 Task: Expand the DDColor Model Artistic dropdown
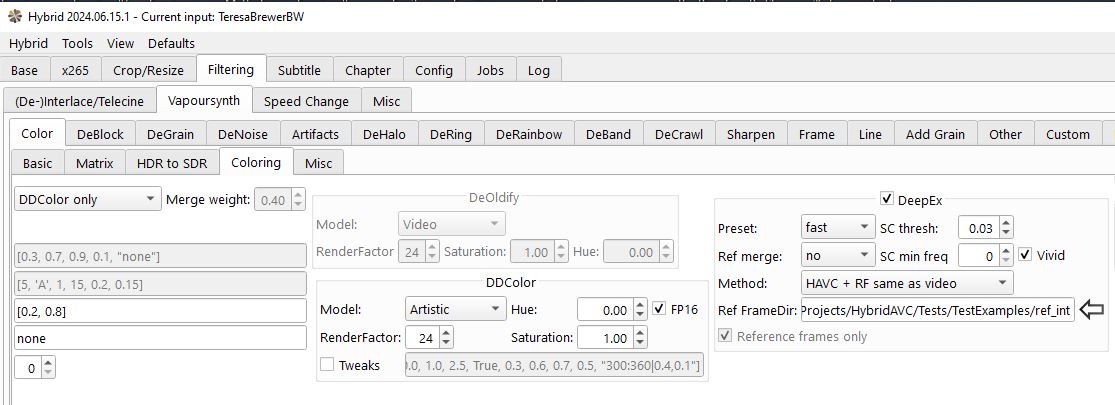coord(455,310)
